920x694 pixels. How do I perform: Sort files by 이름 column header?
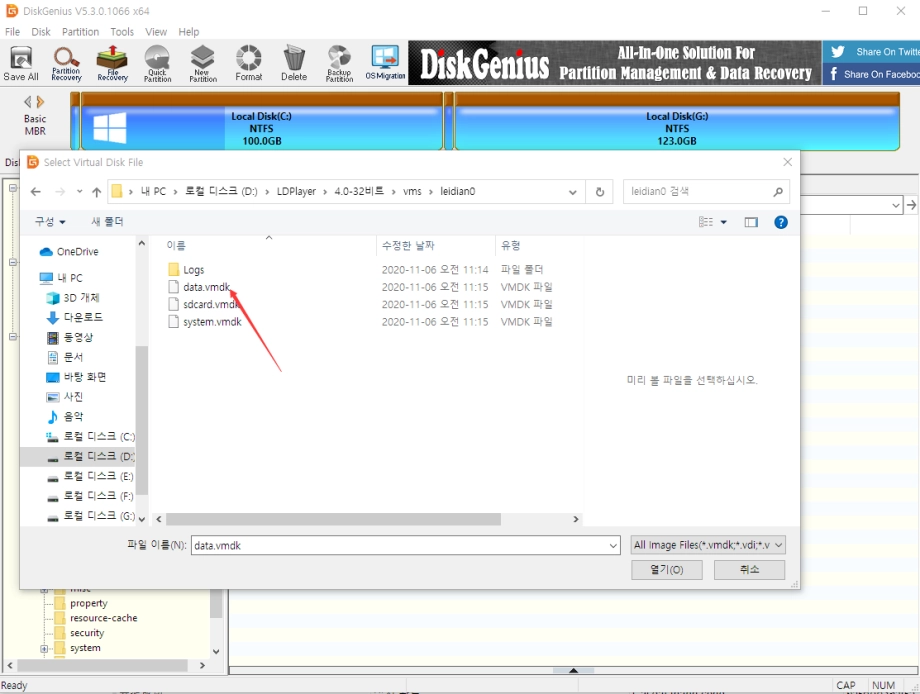click(x=176, y=246)
